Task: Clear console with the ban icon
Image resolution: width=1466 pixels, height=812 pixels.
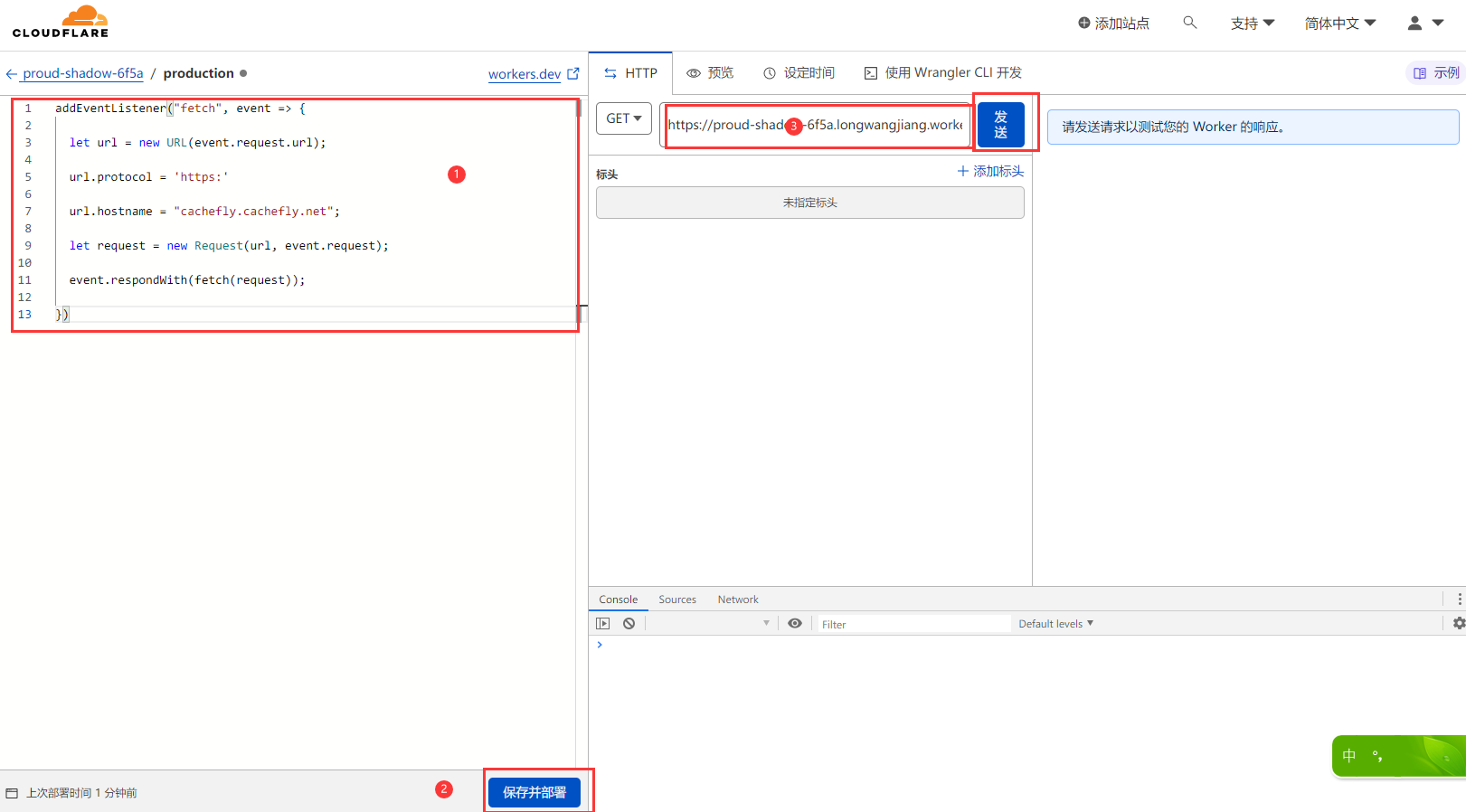Action: tap(629, 623)
